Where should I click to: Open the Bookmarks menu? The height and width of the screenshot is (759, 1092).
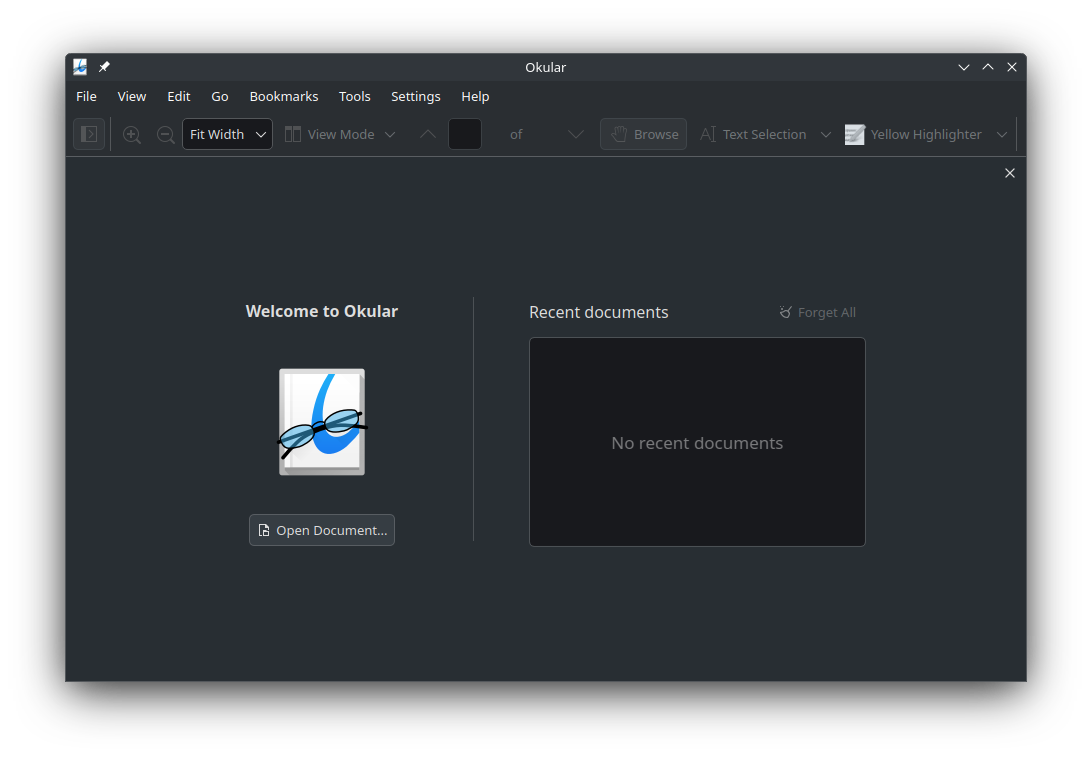pos(284,96)
